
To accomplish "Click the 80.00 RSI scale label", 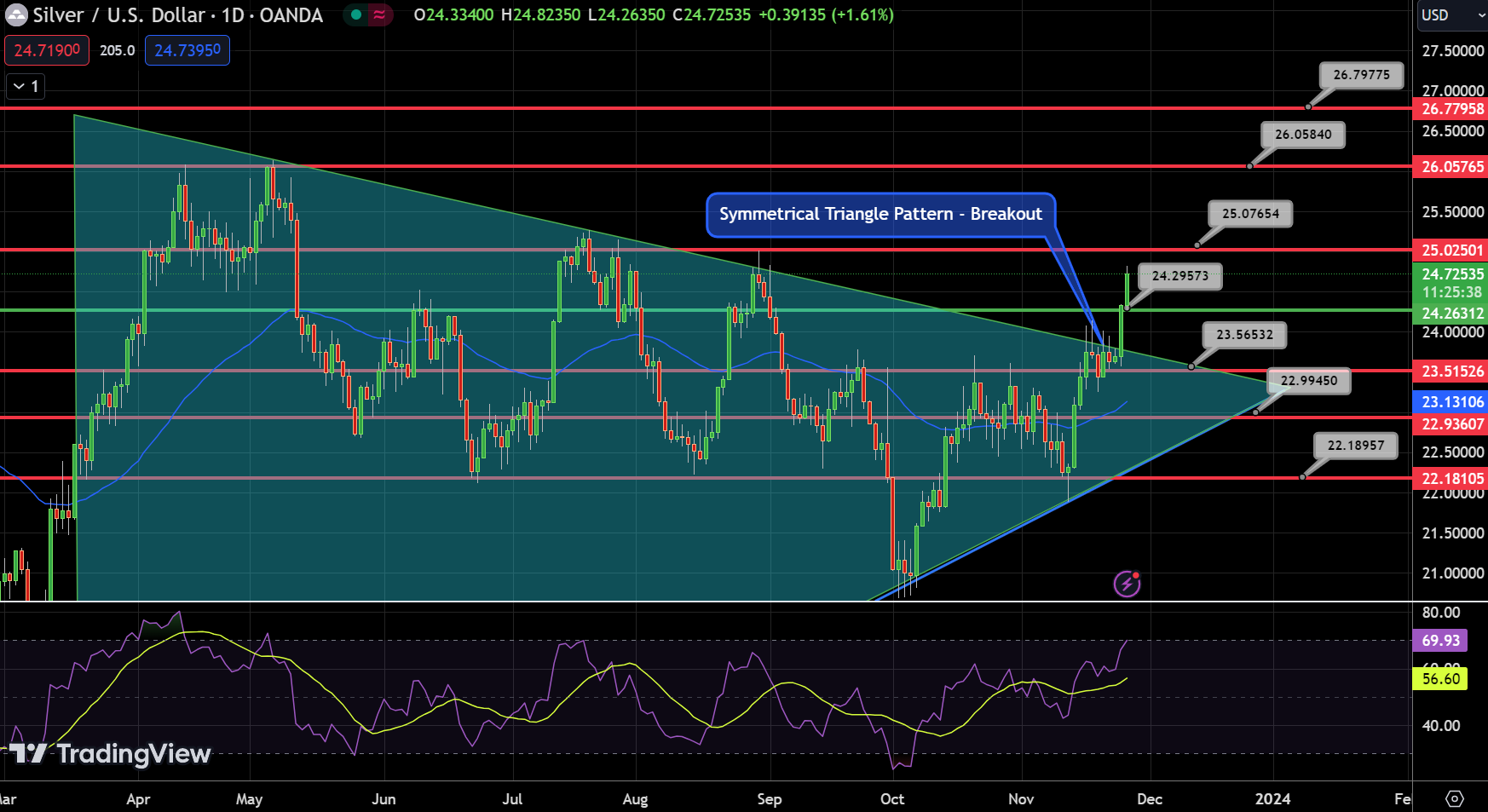I will point(1441,613).
